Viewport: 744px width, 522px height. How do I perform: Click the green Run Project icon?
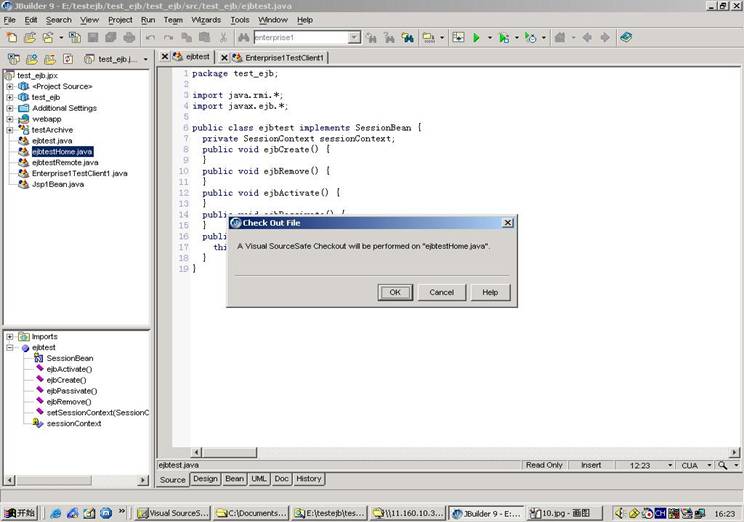(476, 37)
